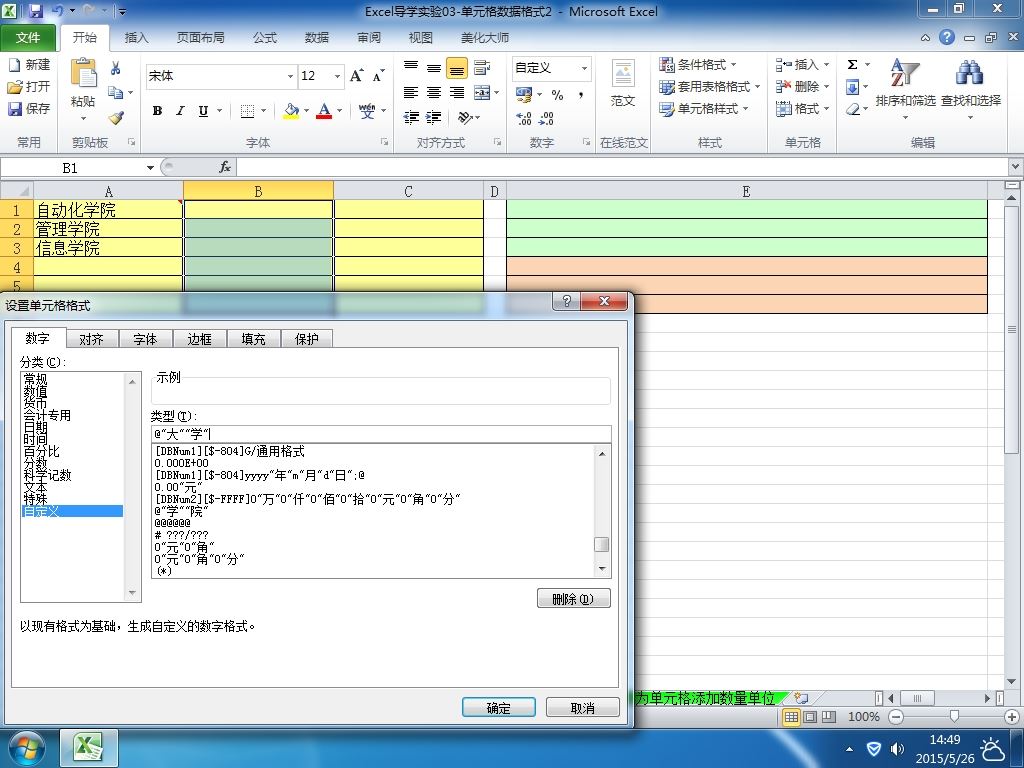Click the Excel help question mark icon

[x=947, y=37]
